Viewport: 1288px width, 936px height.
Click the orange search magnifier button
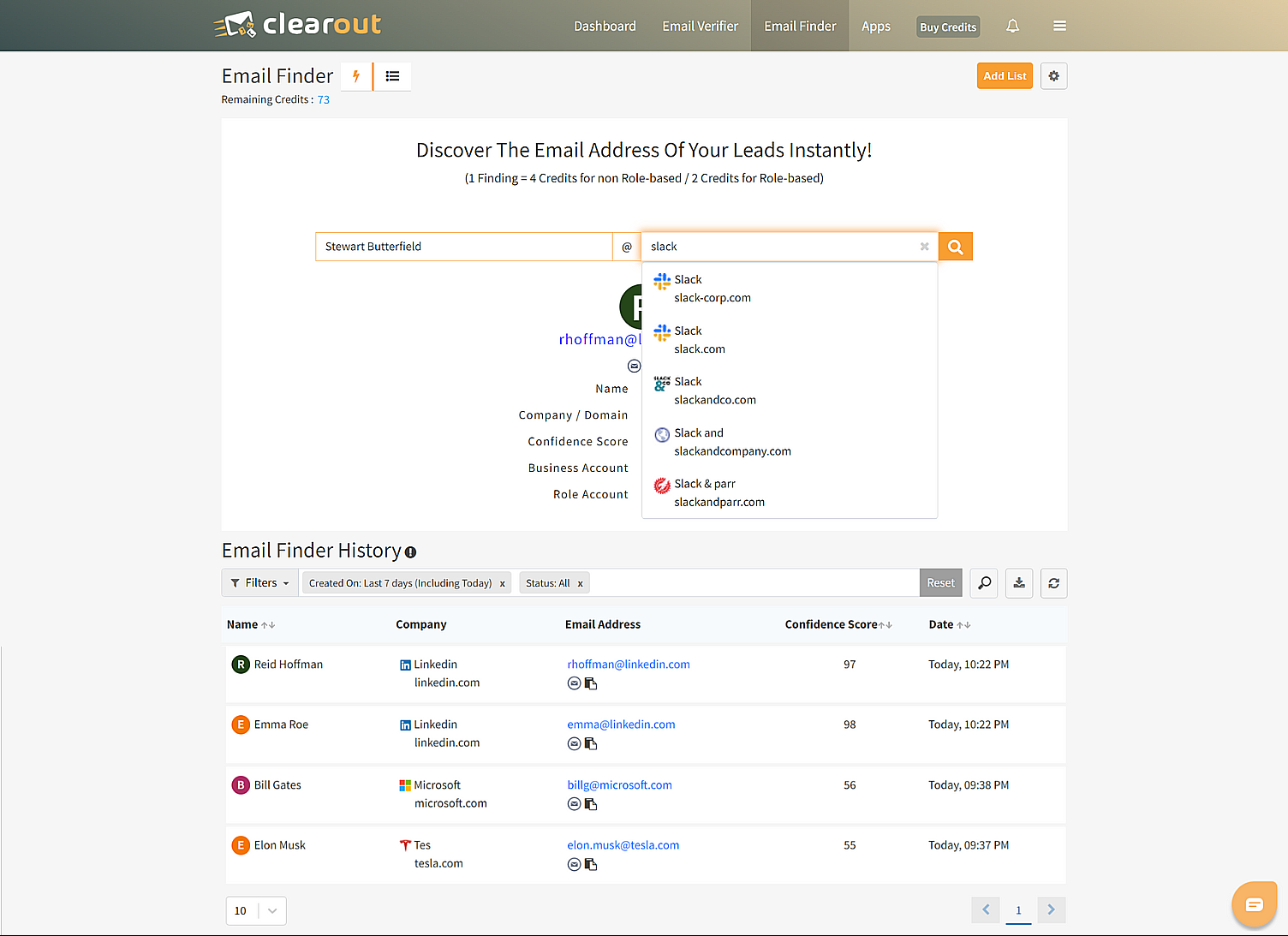(955, 247)
